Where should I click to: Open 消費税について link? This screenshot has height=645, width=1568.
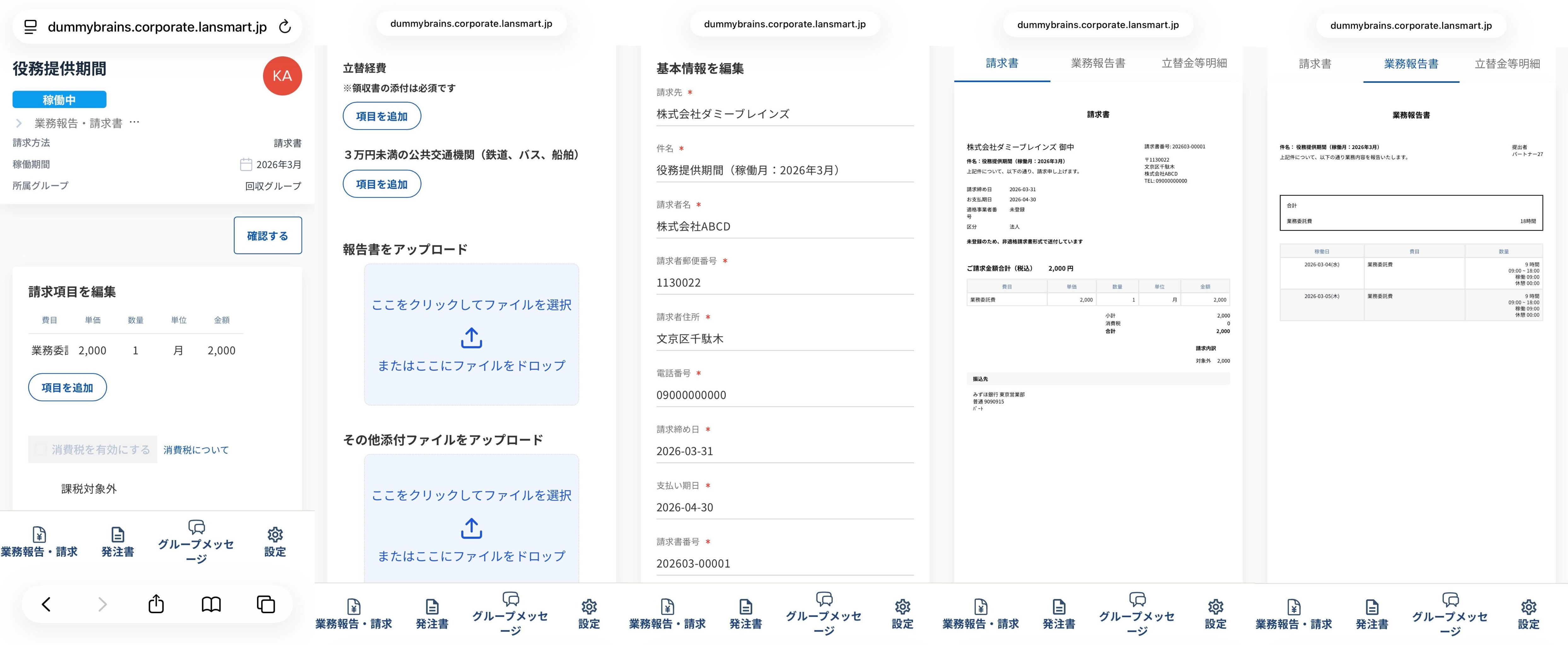[x=196, y=450]
